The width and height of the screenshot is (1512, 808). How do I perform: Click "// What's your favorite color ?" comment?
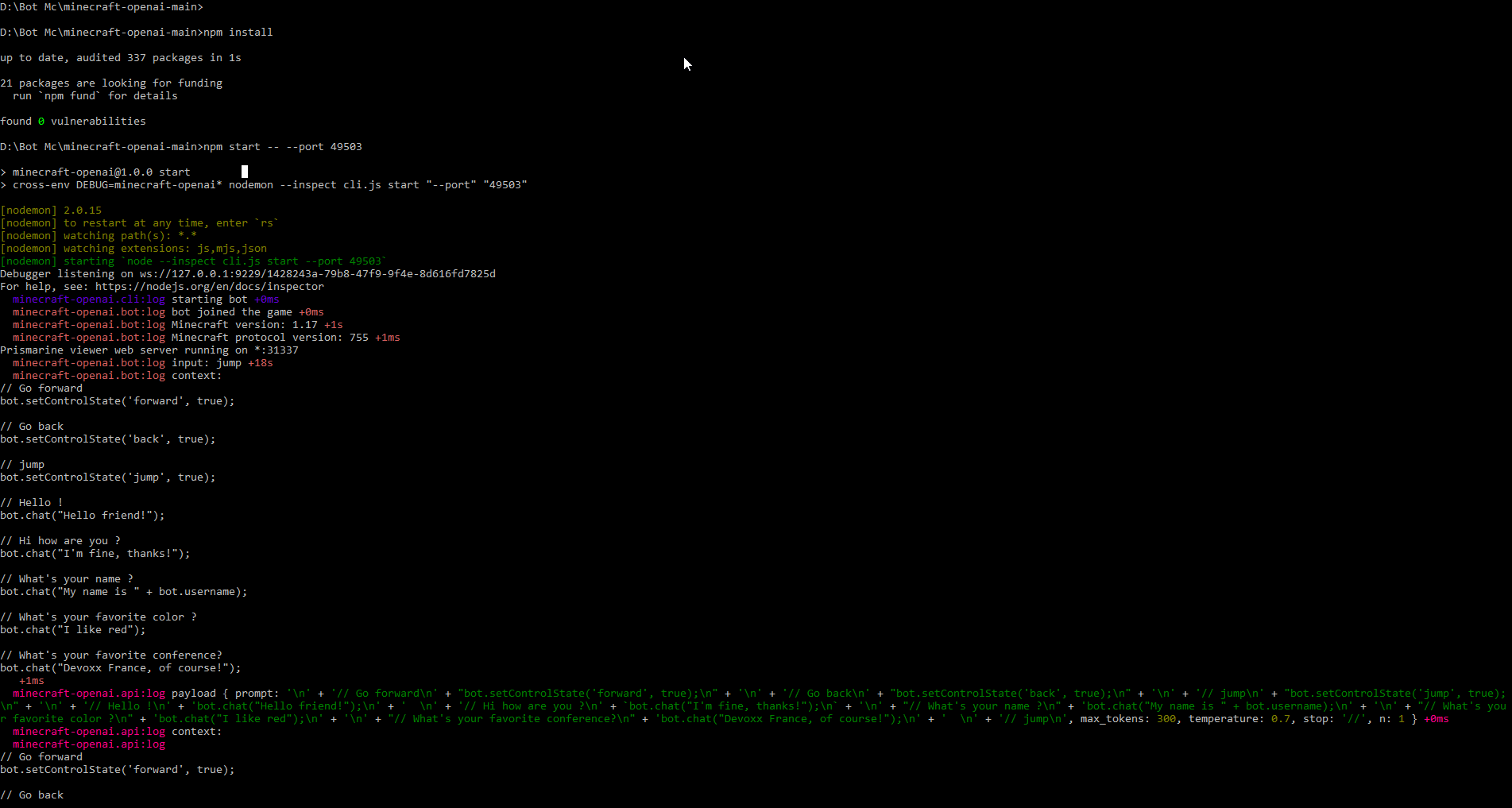pos(99,617)
